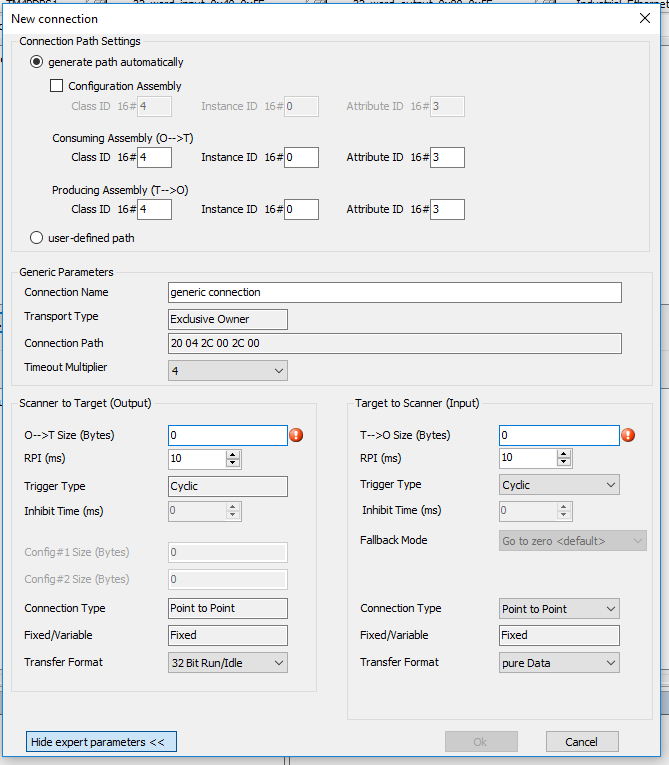Increase the Output RPI (ms) value

coord(234,454)
